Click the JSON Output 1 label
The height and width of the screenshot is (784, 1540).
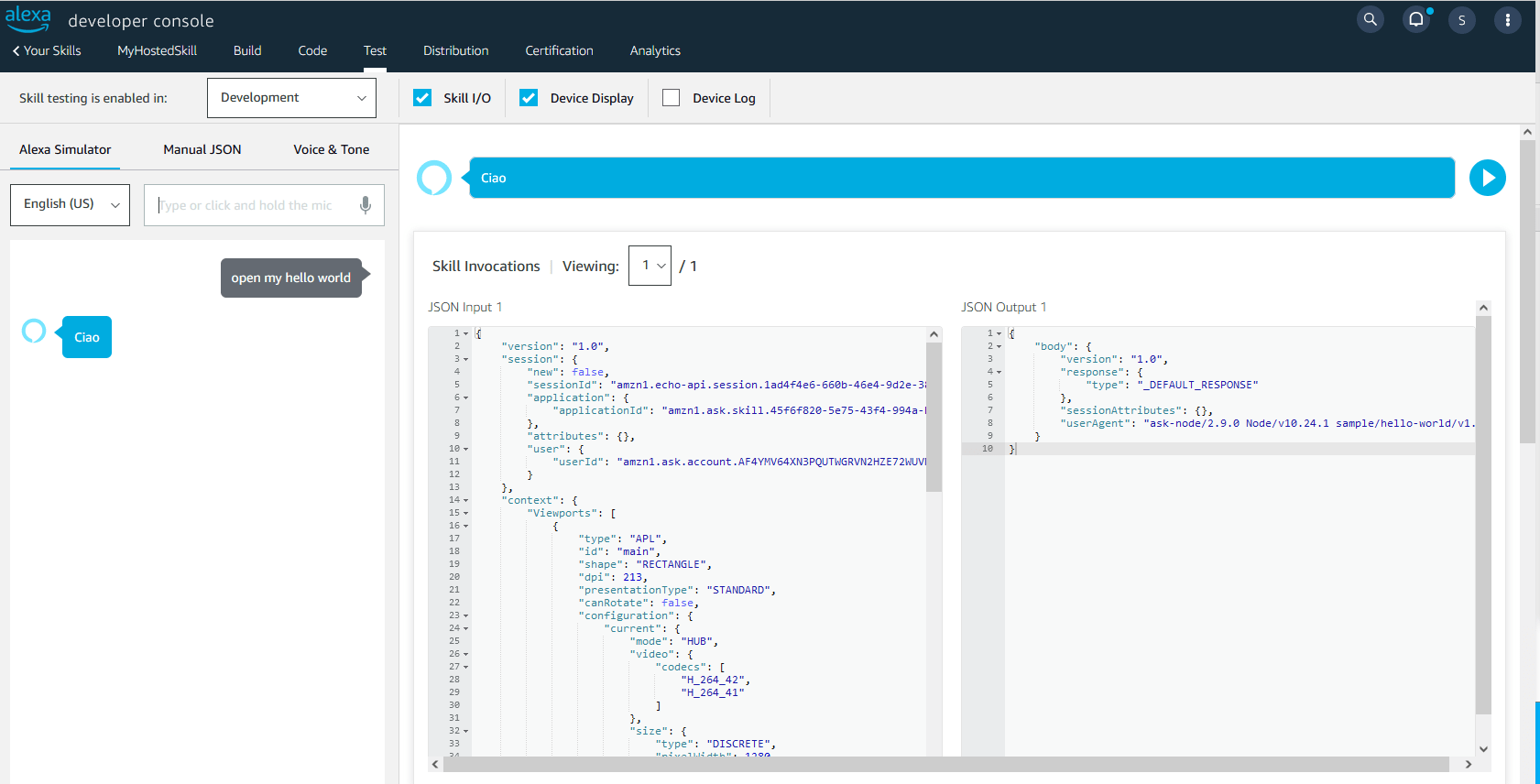(1003, 307)
